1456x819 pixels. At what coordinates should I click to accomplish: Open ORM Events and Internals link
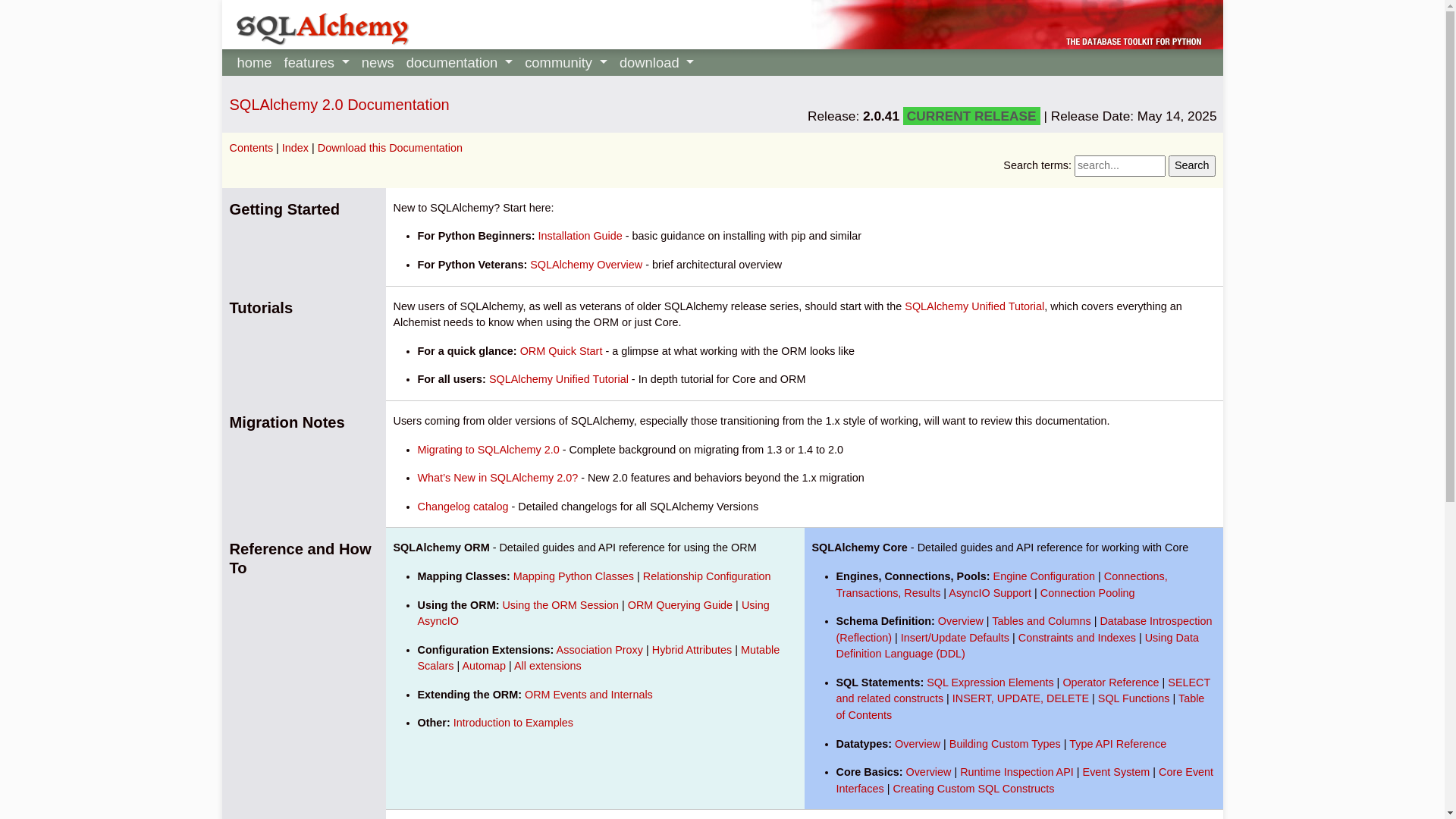pos(588,695)
